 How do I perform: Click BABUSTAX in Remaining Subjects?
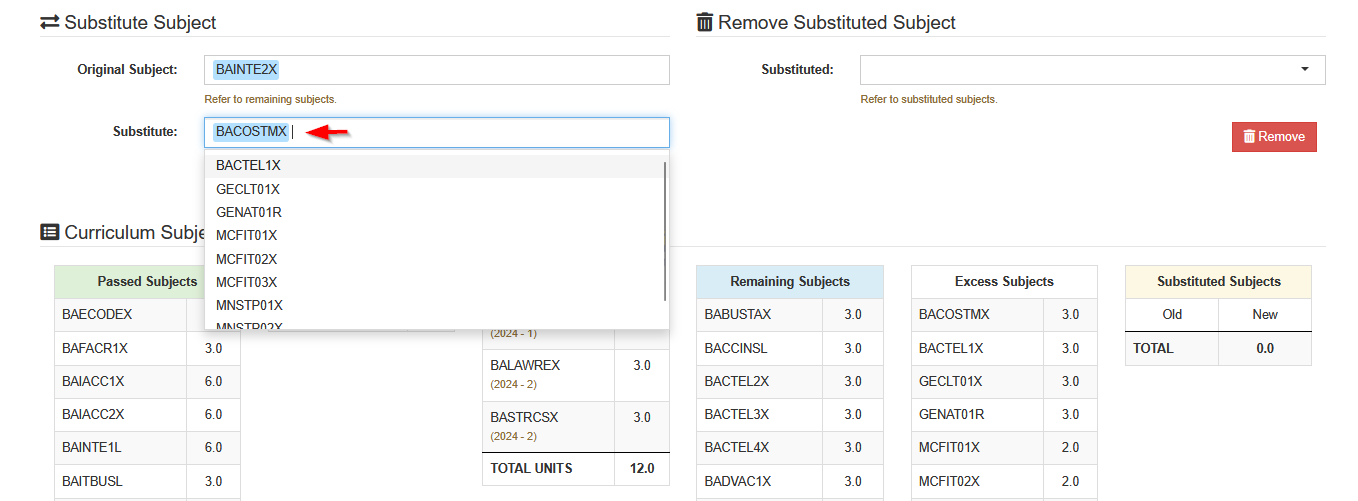[x=738, y=315]
